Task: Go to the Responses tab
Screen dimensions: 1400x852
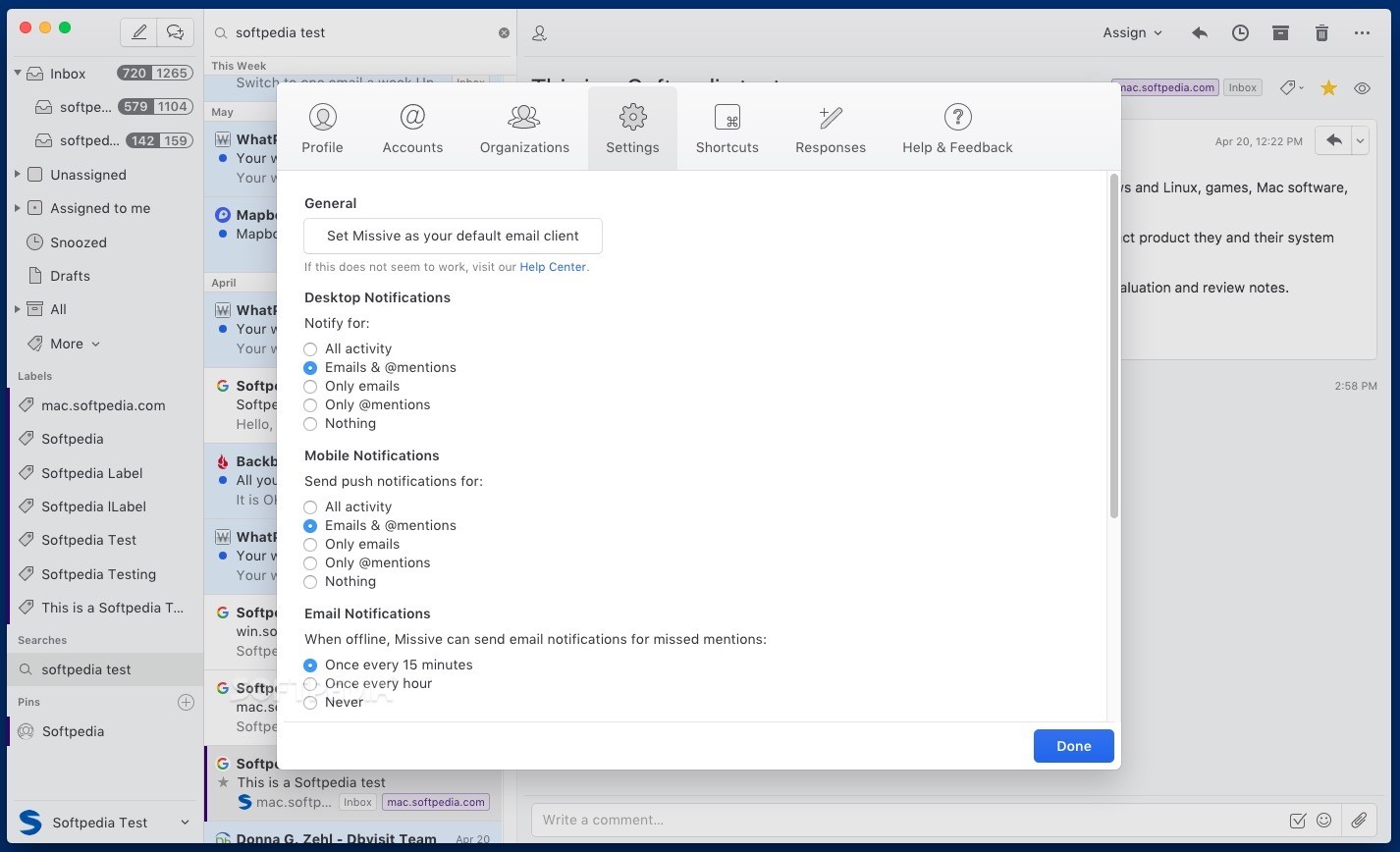Action: click(x=831, y=129)
